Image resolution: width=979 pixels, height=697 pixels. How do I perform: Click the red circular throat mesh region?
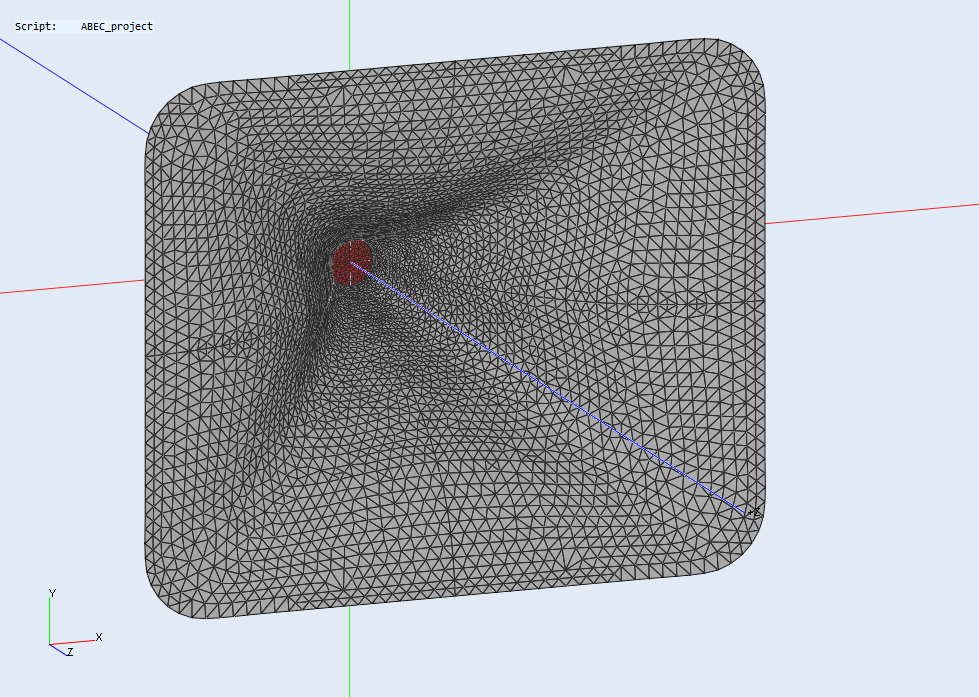pyautogui.click(x=352, y=262)
